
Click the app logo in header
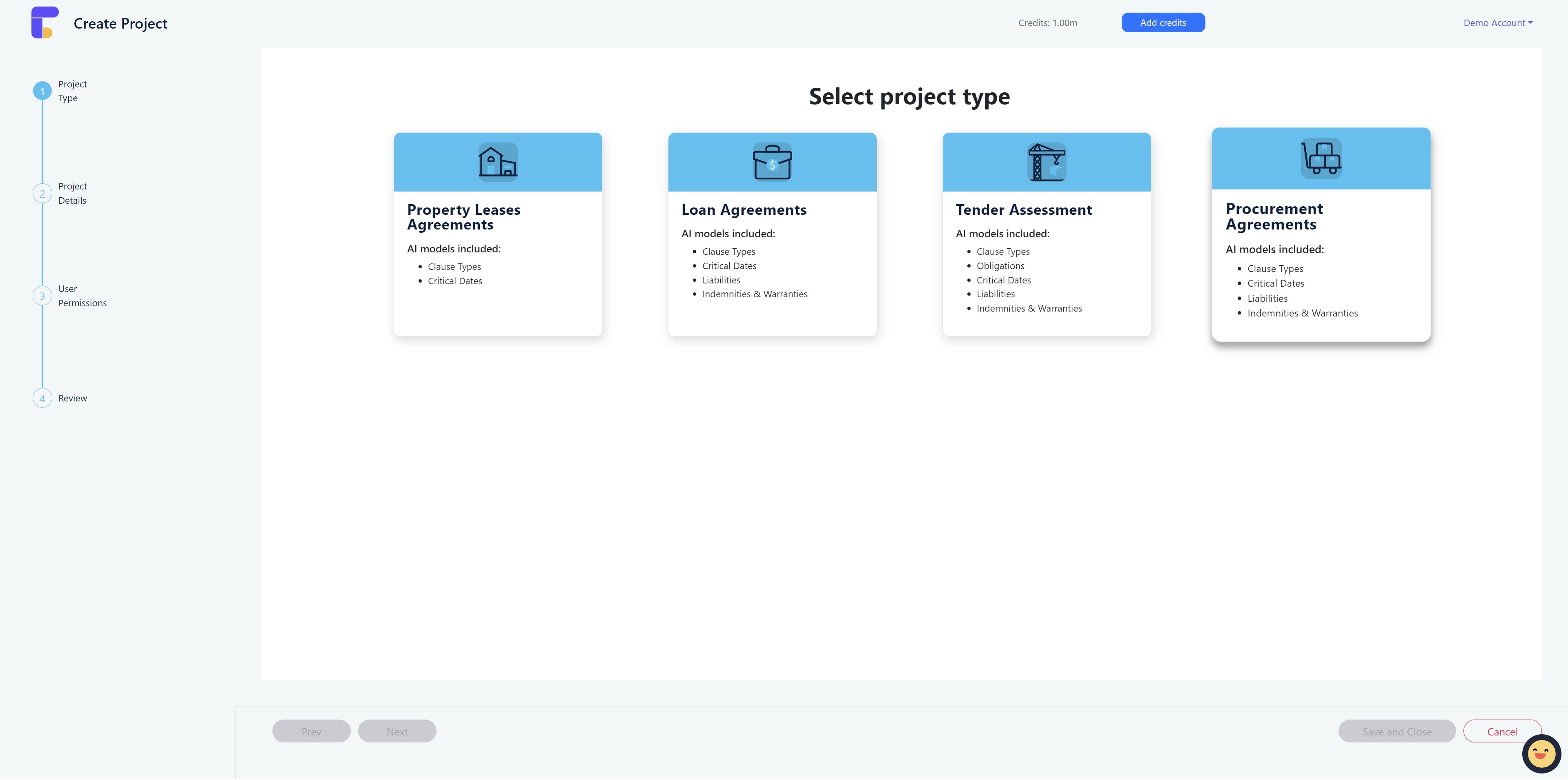click(45, 22)
